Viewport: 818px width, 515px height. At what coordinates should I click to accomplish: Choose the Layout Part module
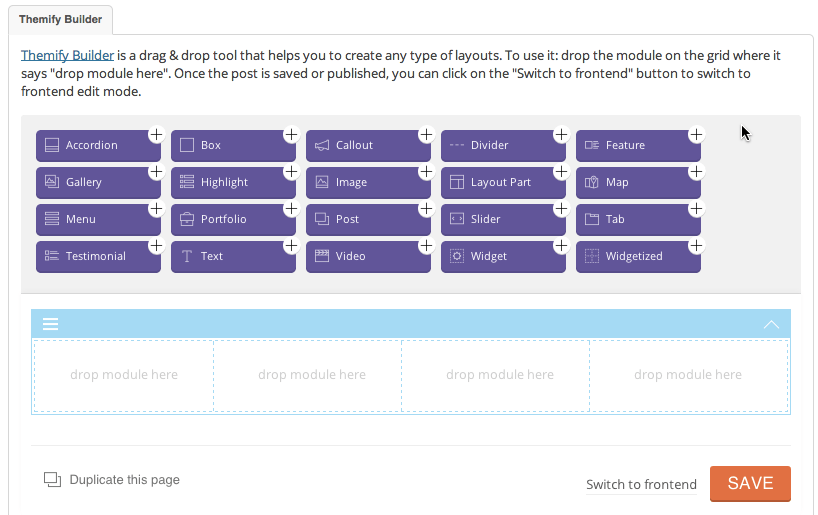(500, 183)
